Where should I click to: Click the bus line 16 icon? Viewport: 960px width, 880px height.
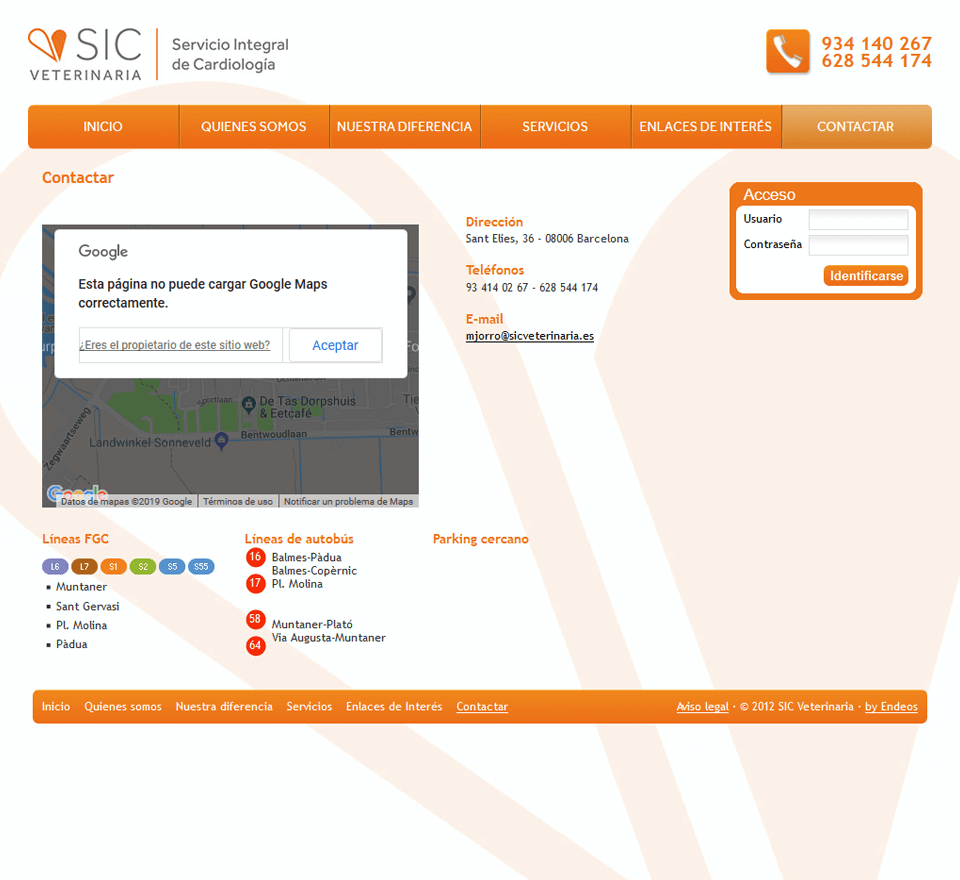coord(255,557)
